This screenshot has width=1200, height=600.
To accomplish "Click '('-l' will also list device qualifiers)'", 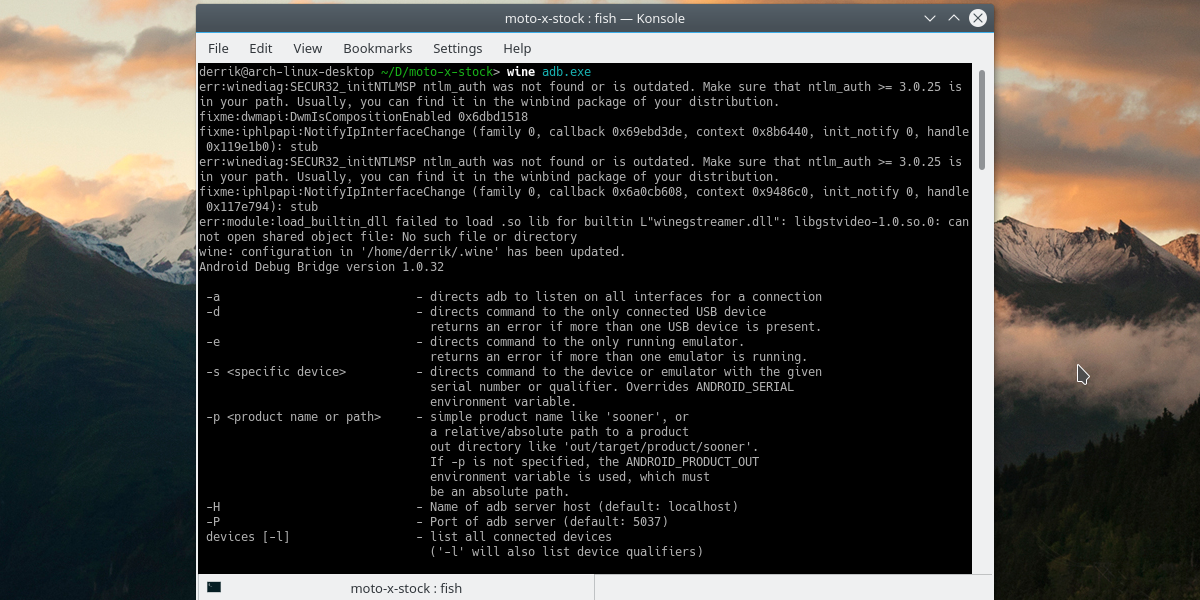I will pos(567,552).
